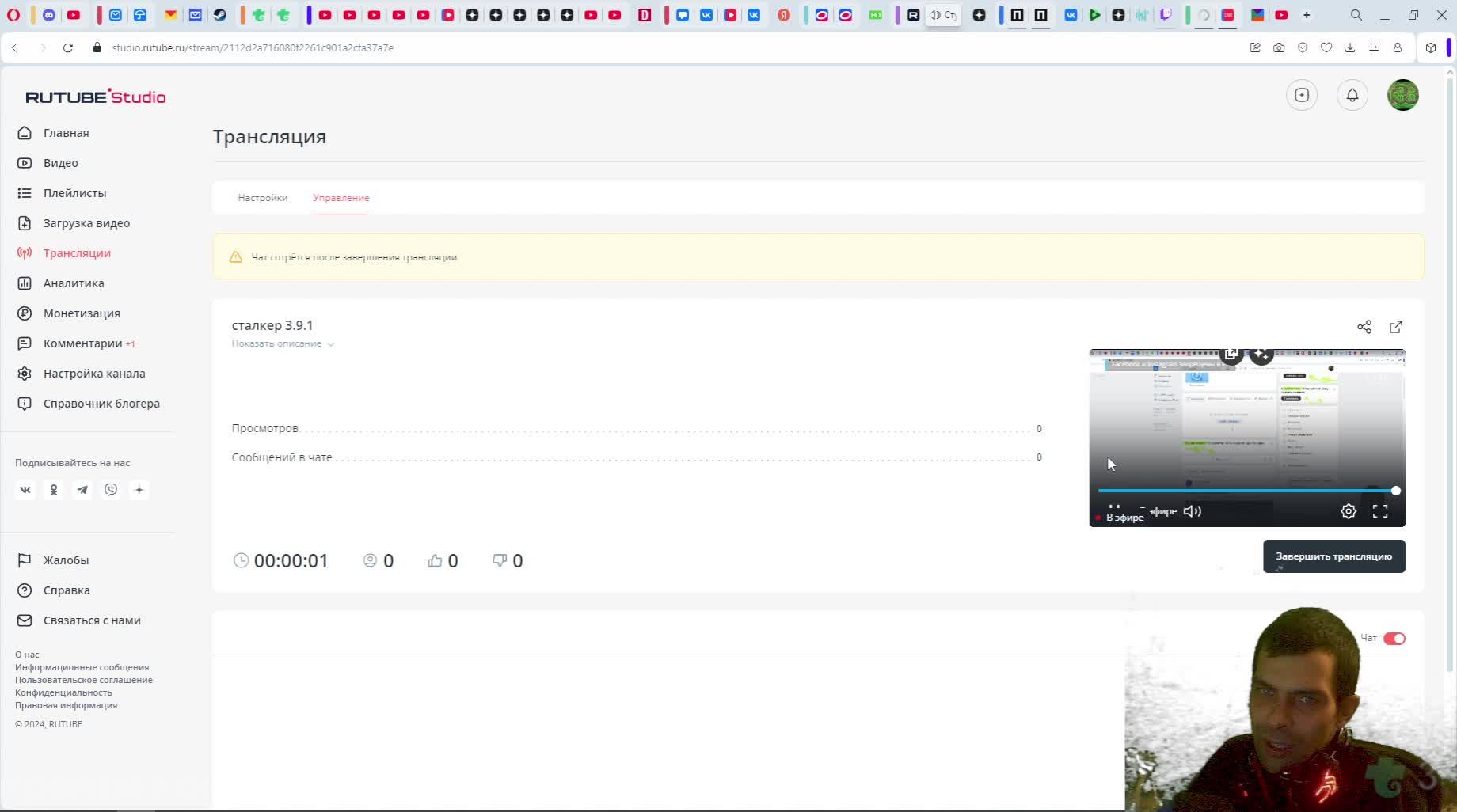Expand Показать описание

coord(283,343)
